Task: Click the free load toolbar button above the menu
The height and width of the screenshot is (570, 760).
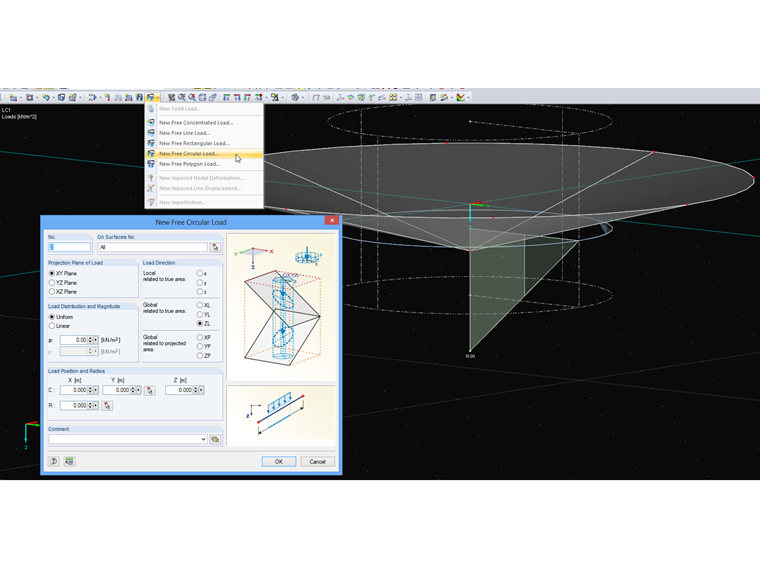Action: (x=151, y=97)
